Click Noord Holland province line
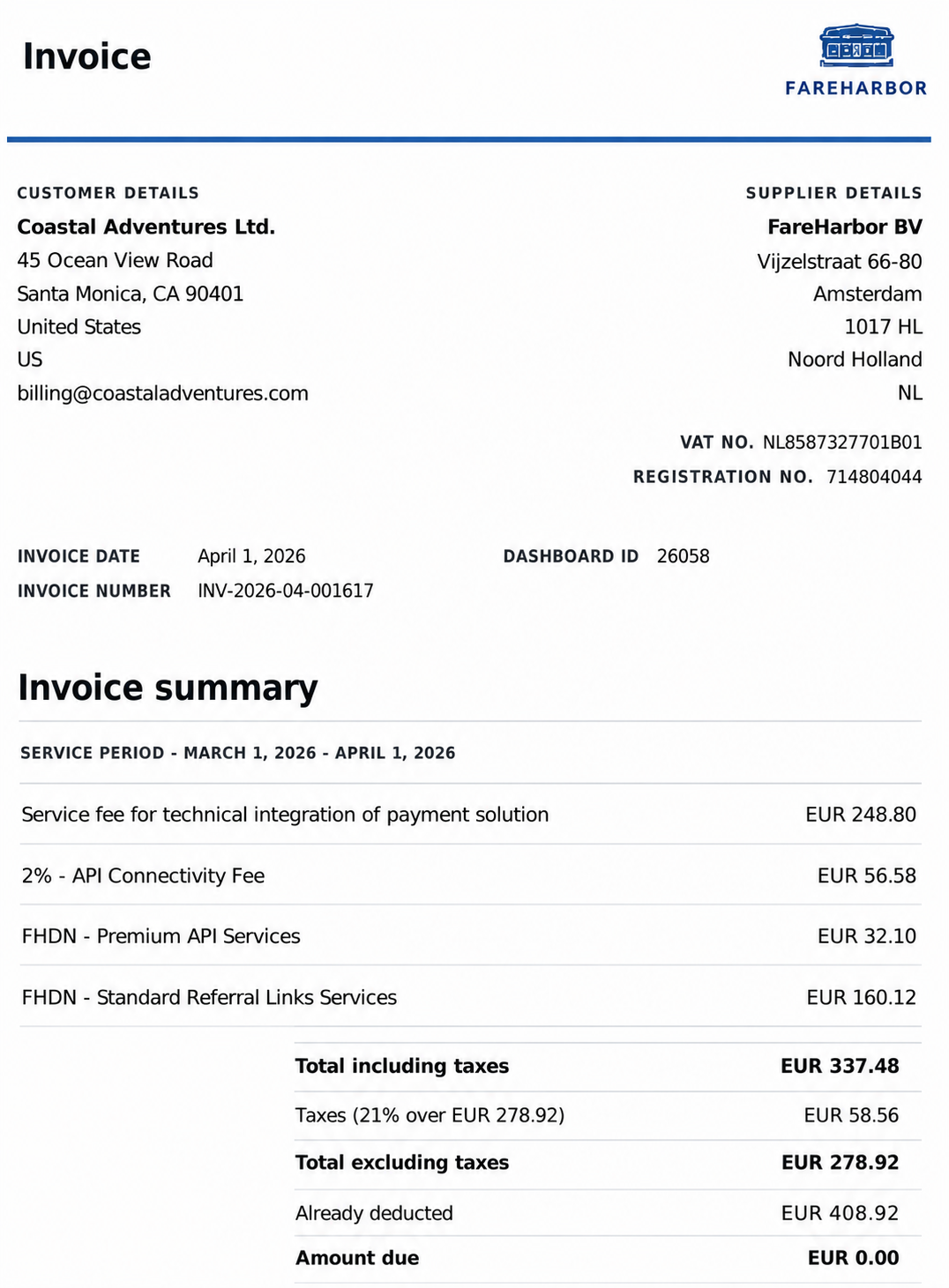Viewport: 949px width, 1288px height. click(855, 360)
